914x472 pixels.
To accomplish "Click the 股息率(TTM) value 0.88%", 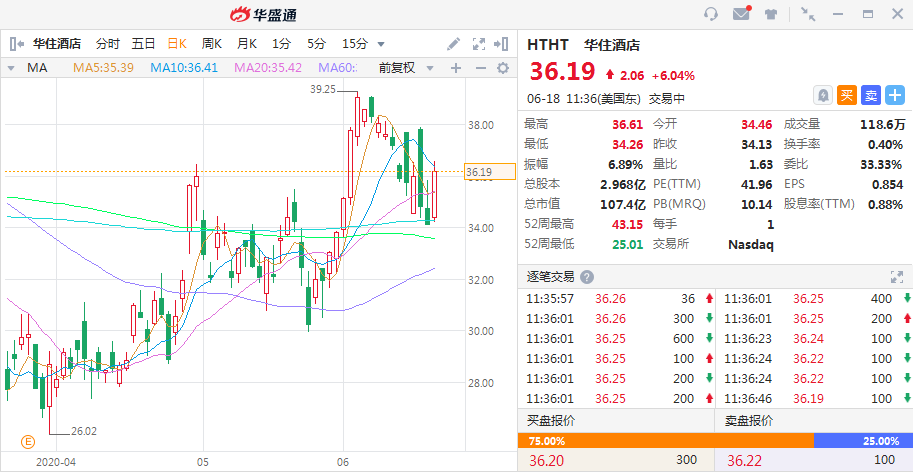I will [885, 204].
